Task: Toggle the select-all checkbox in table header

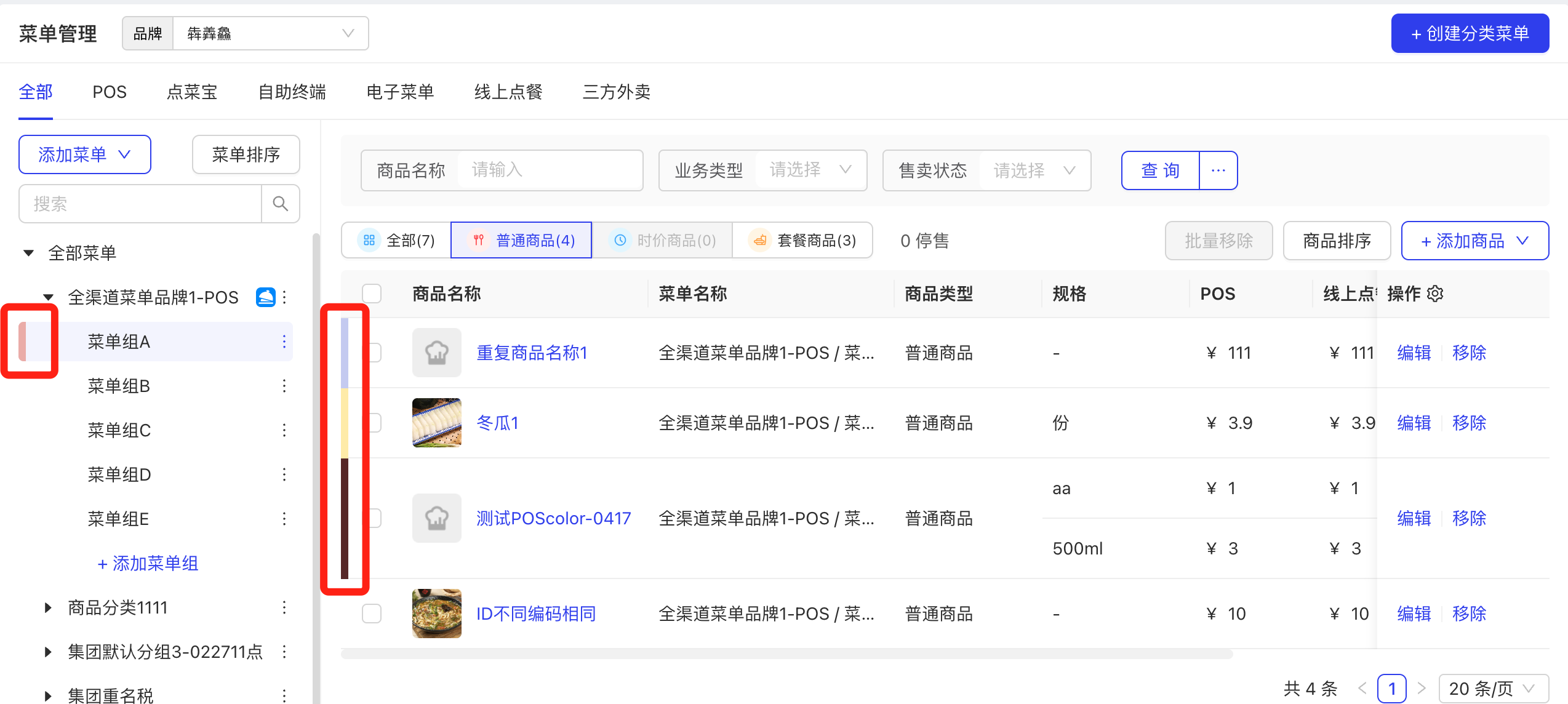Action: pyautogui.click(x=372, y=294)
